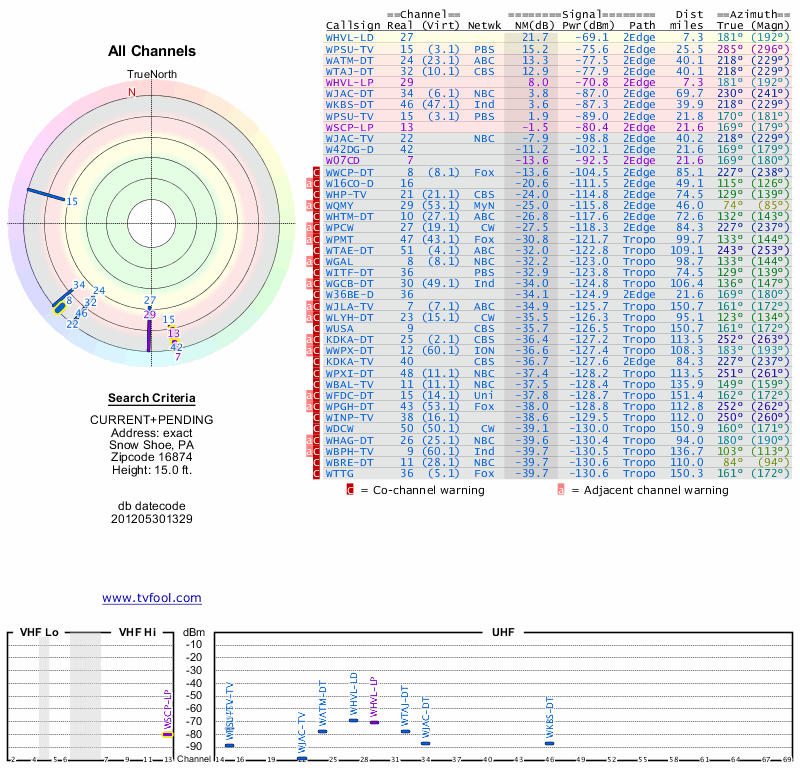Select the WATM-DT marker in the UHF chart

[322, 731]
